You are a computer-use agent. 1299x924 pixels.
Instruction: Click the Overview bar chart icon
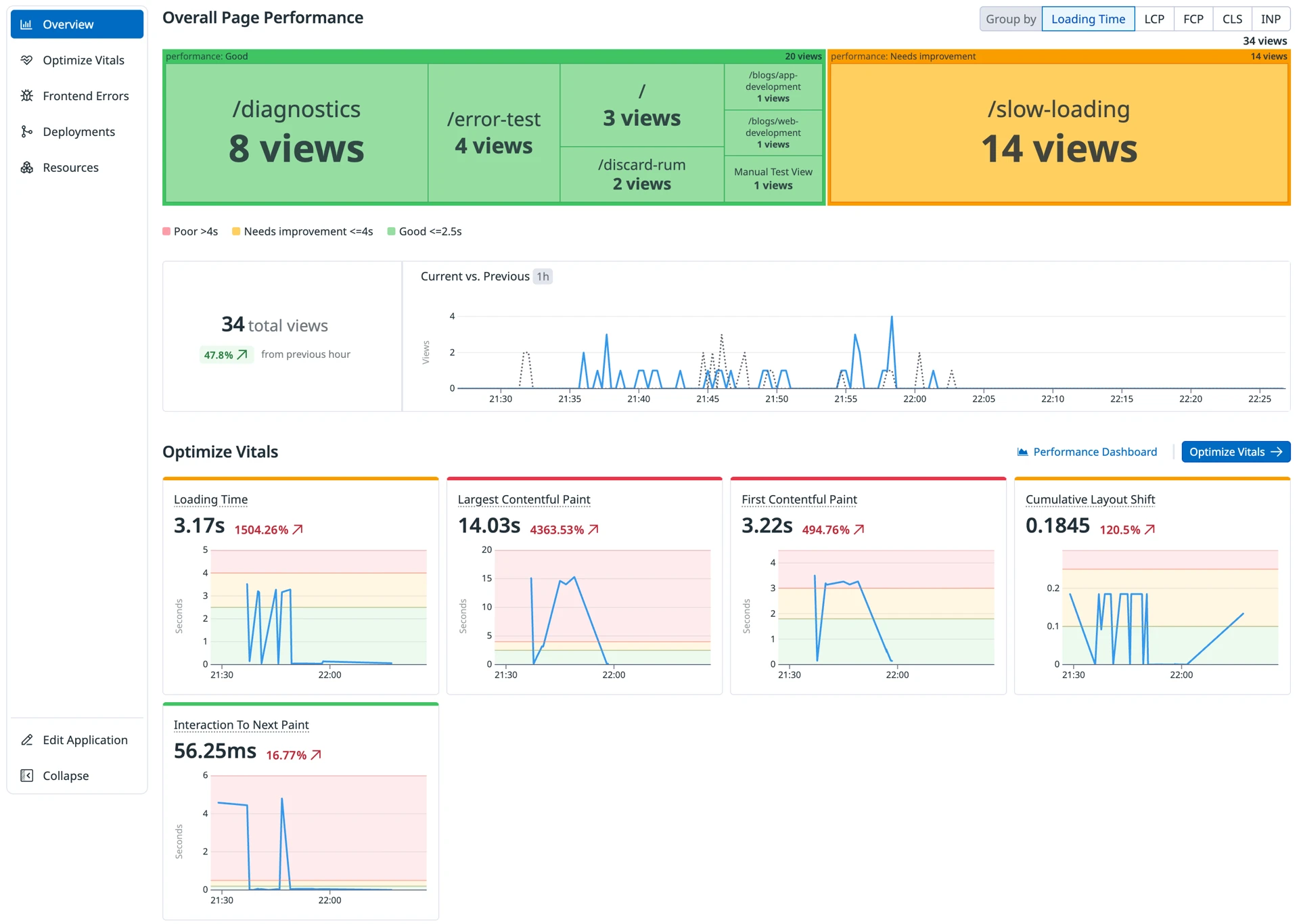pyautogui.click(x=26, y=24)
